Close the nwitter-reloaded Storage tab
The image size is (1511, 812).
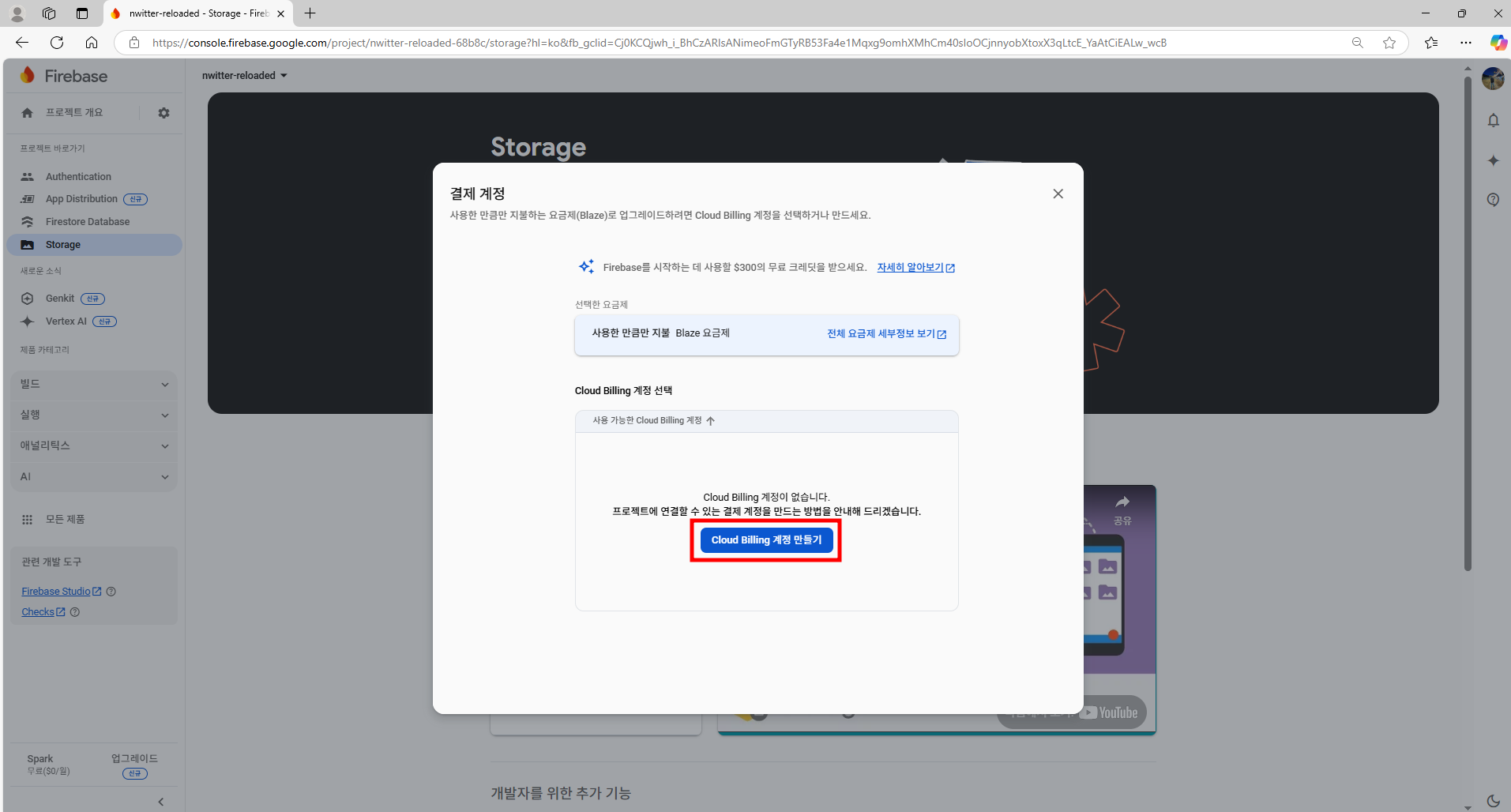[x=280, y=13]
